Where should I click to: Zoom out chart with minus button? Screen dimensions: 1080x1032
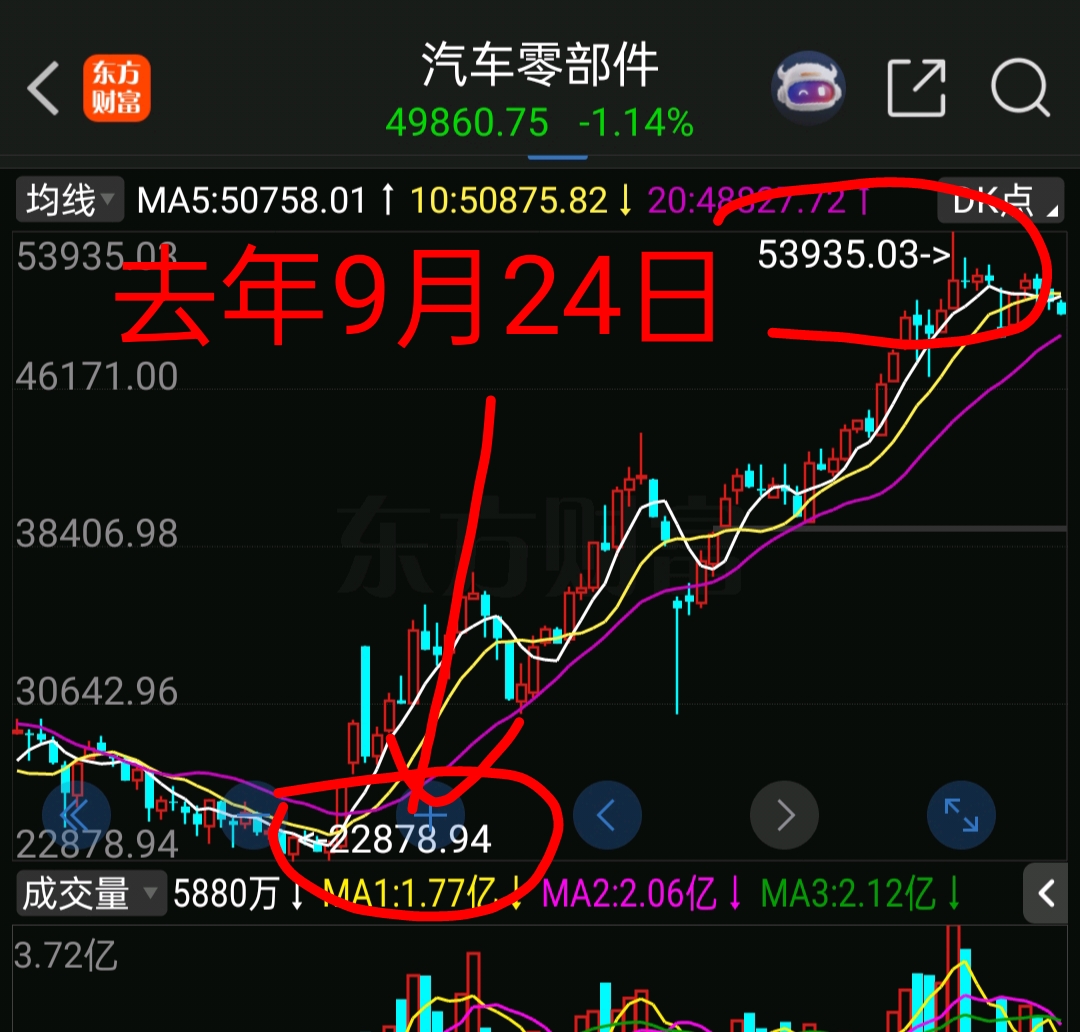click(253, 816)
